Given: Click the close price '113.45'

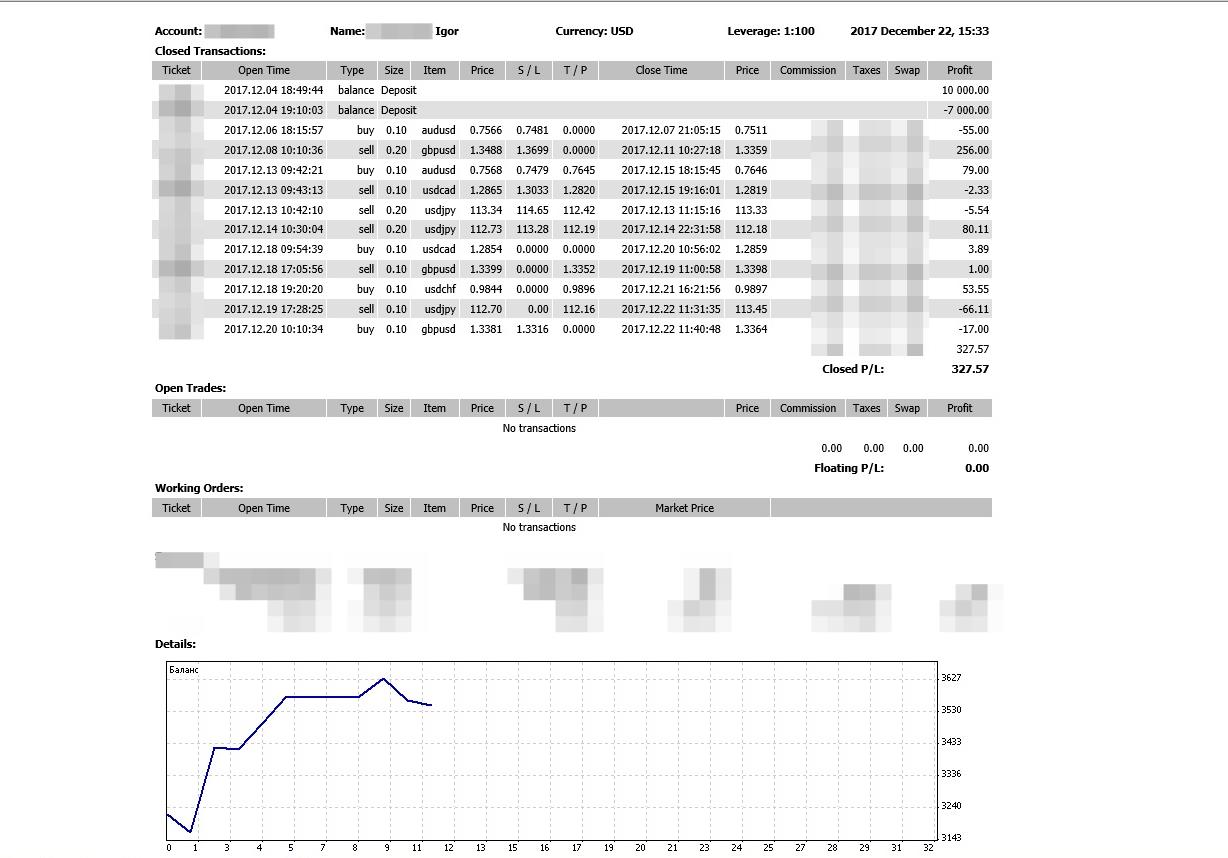Looking at the screenshot, I should click(x=751, y=309).
